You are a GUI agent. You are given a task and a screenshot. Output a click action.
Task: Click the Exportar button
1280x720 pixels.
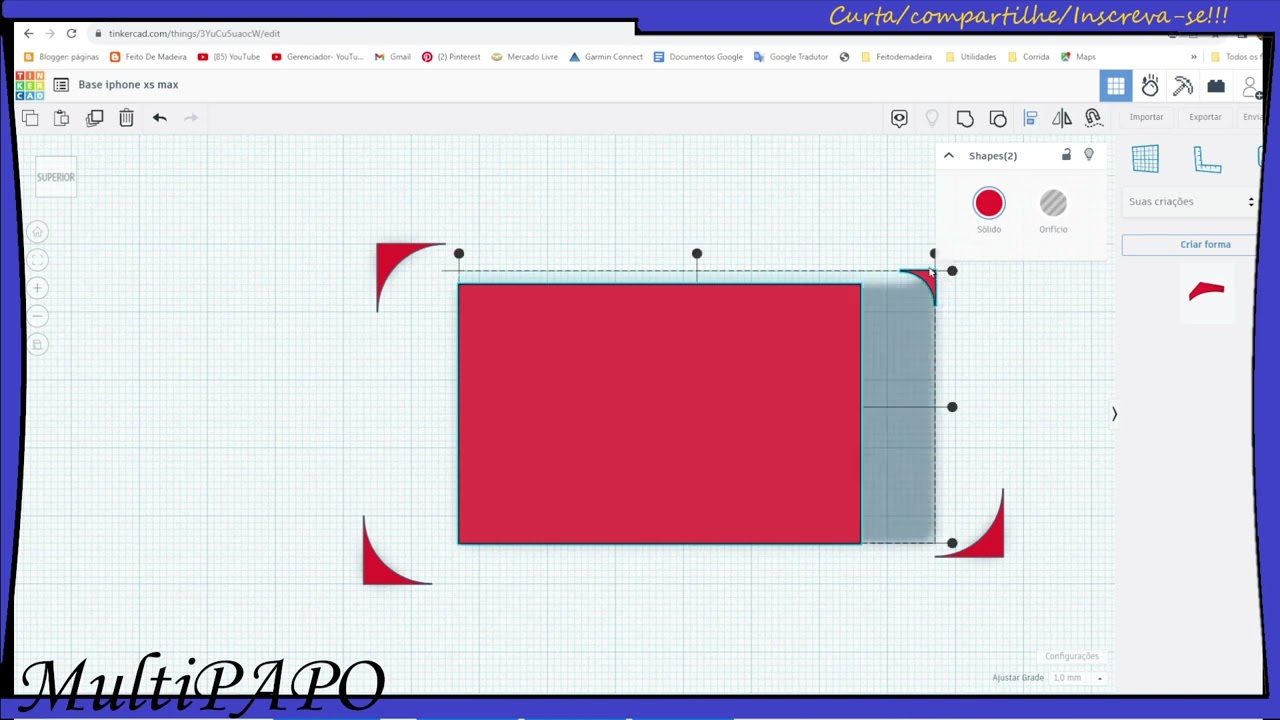tap(1205, 117)
